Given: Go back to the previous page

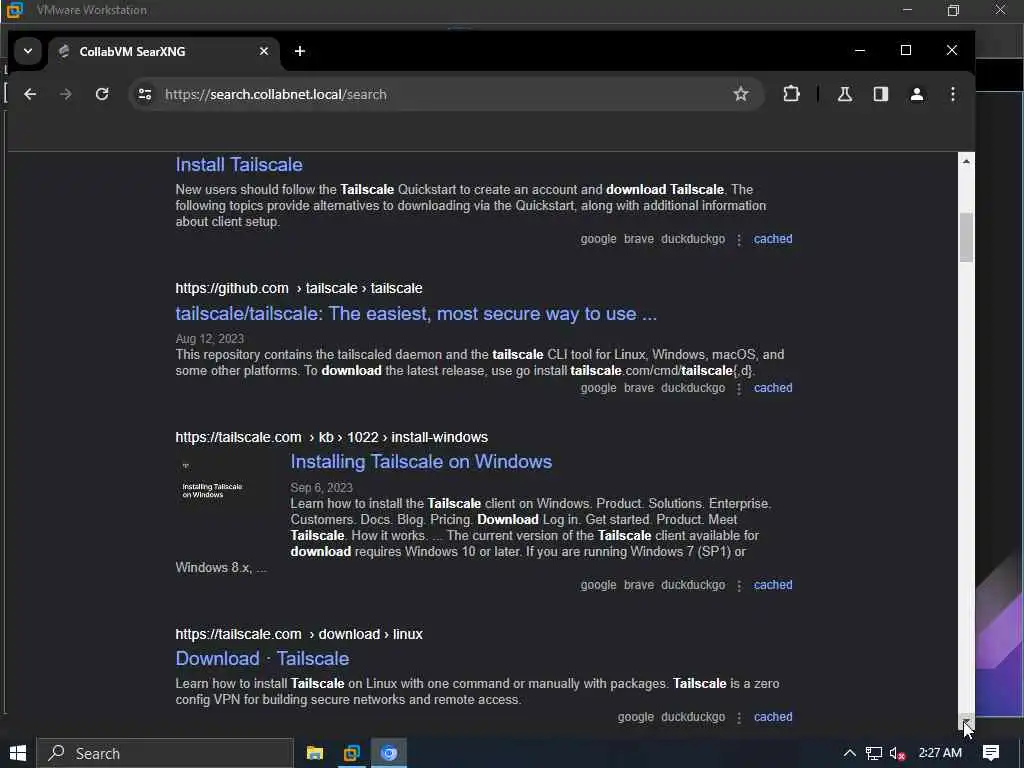Looking at the screenshot, I should [30, 94].
